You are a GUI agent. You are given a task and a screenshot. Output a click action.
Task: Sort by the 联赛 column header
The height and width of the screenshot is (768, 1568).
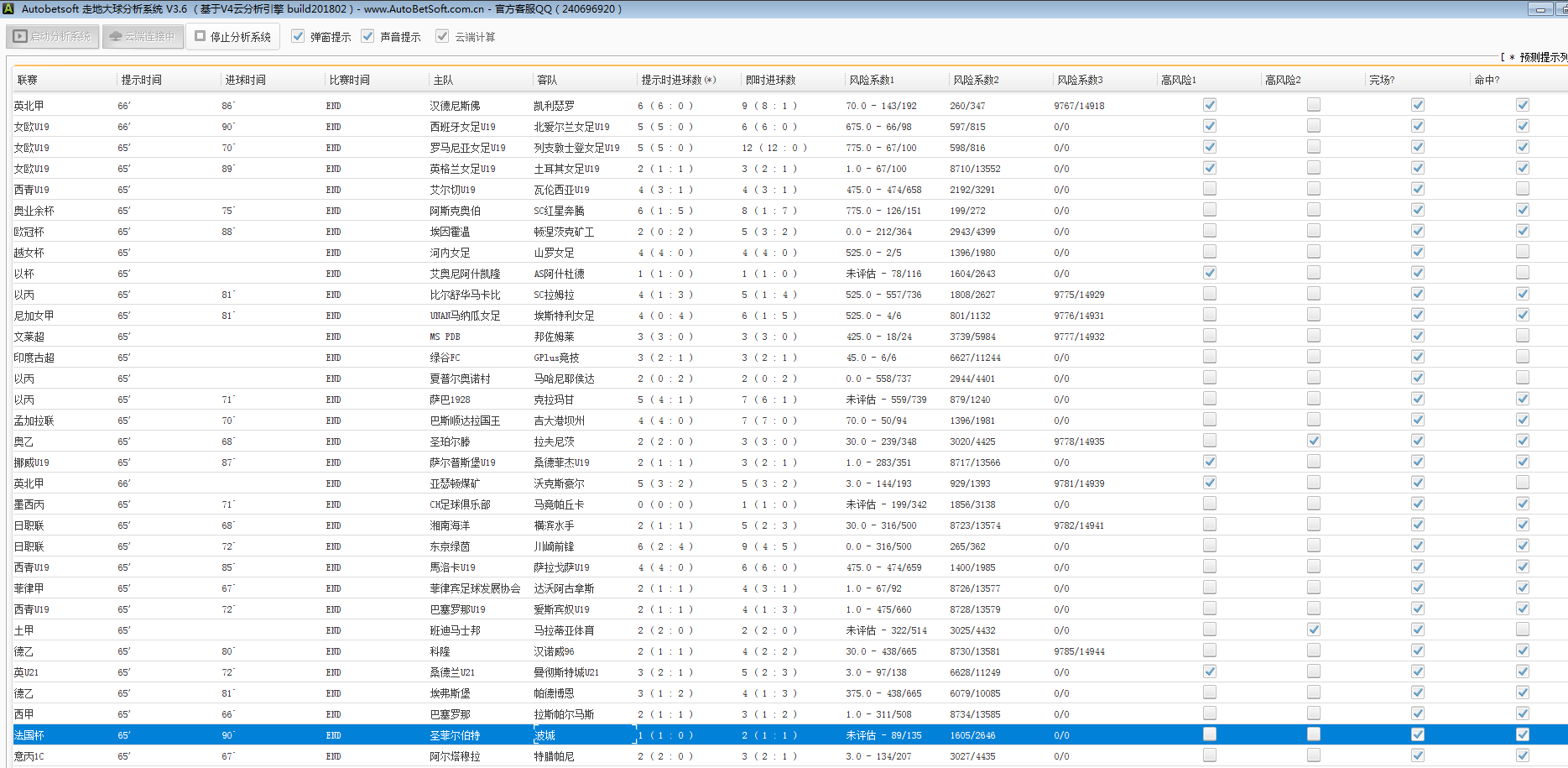28,80
